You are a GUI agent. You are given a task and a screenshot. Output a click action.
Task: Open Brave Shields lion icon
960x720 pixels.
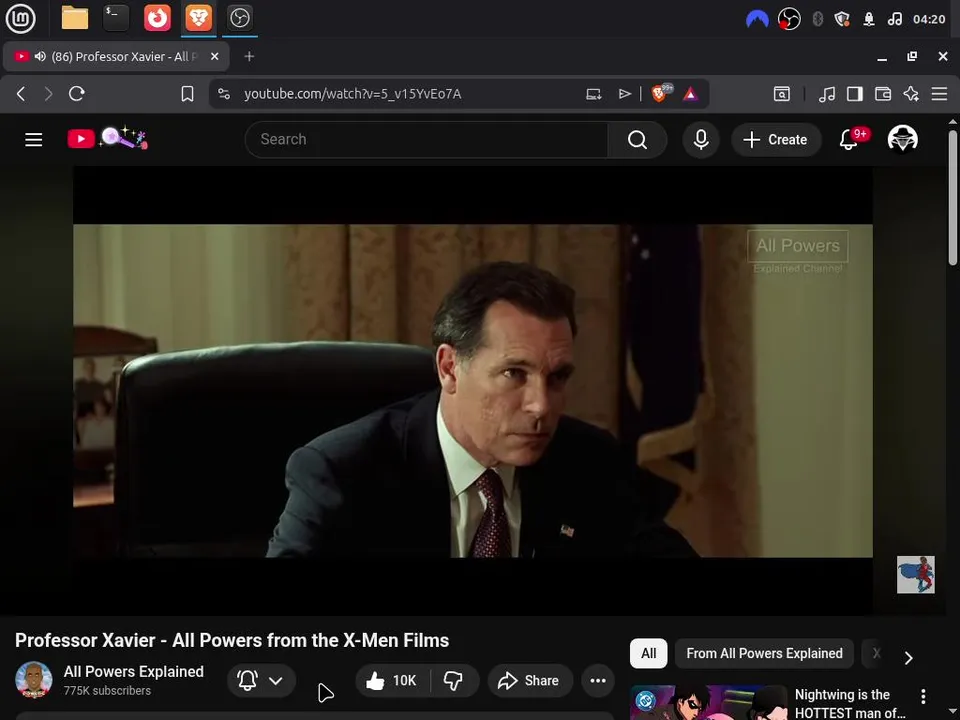click(x=661, y=93)
